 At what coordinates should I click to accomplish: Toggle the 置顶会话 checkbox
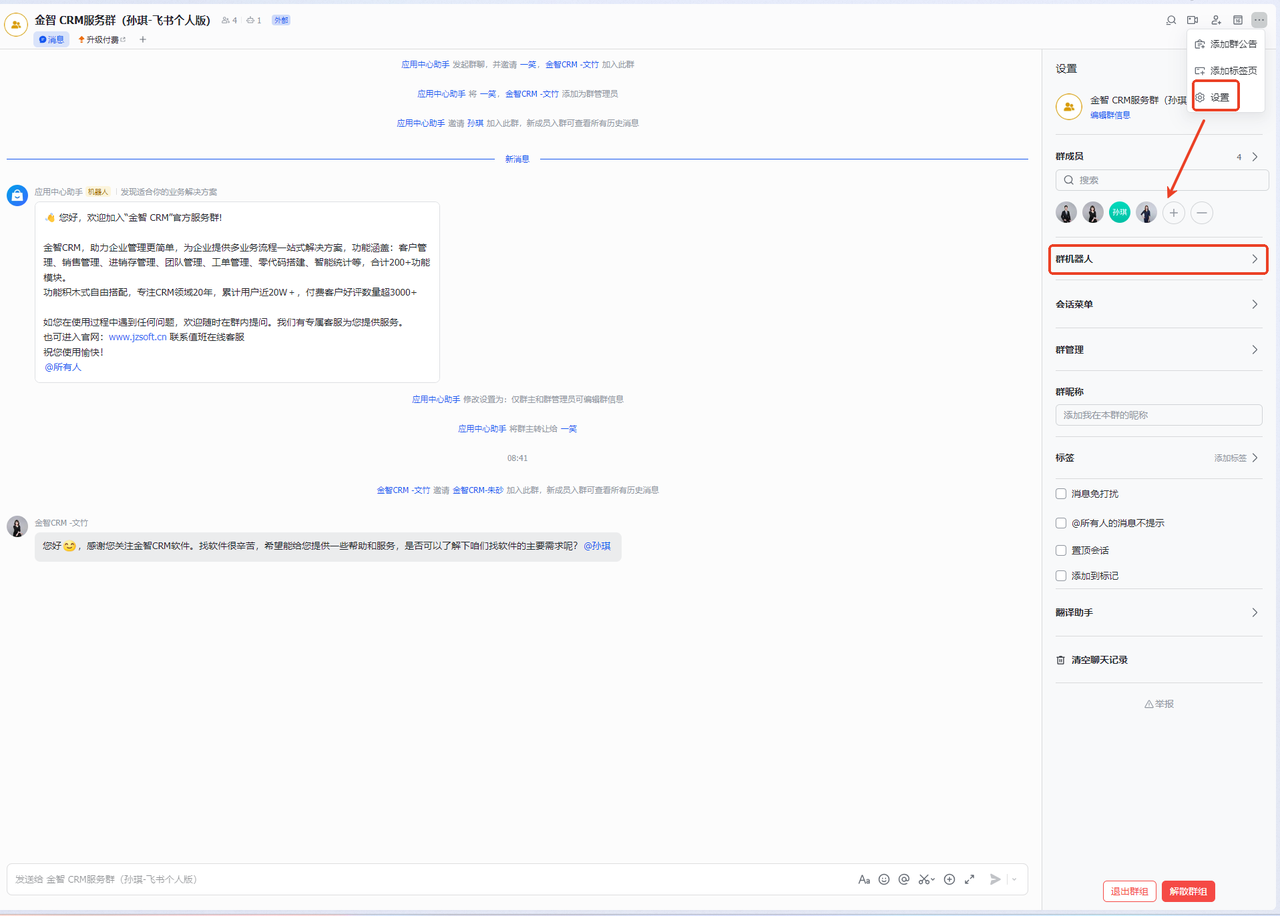(1061, 550)
